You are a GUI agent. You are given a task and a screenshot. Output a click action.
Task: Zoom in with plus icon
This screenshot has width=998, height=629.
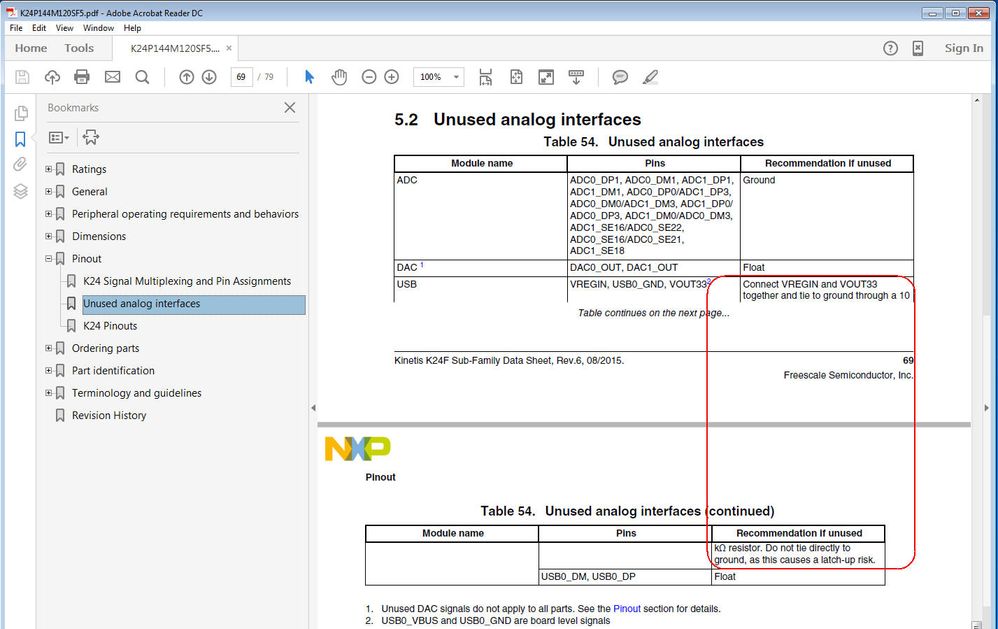(391, 77)
